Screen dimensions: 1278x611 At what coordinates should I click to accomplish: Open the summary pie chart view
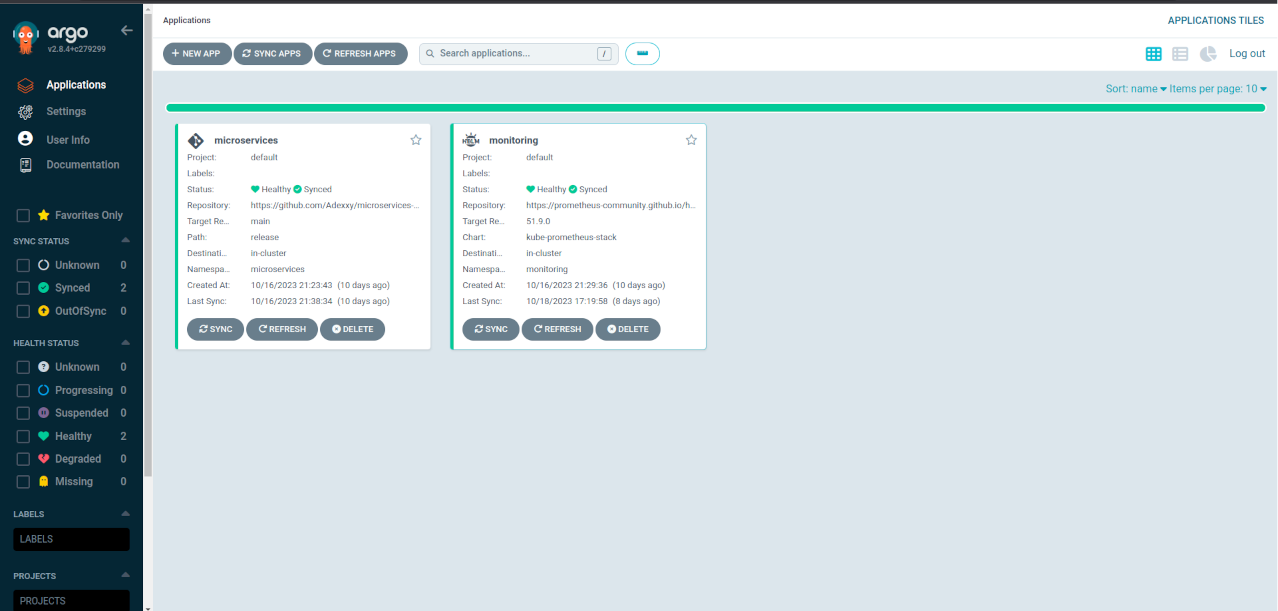tap(1208, 54)
